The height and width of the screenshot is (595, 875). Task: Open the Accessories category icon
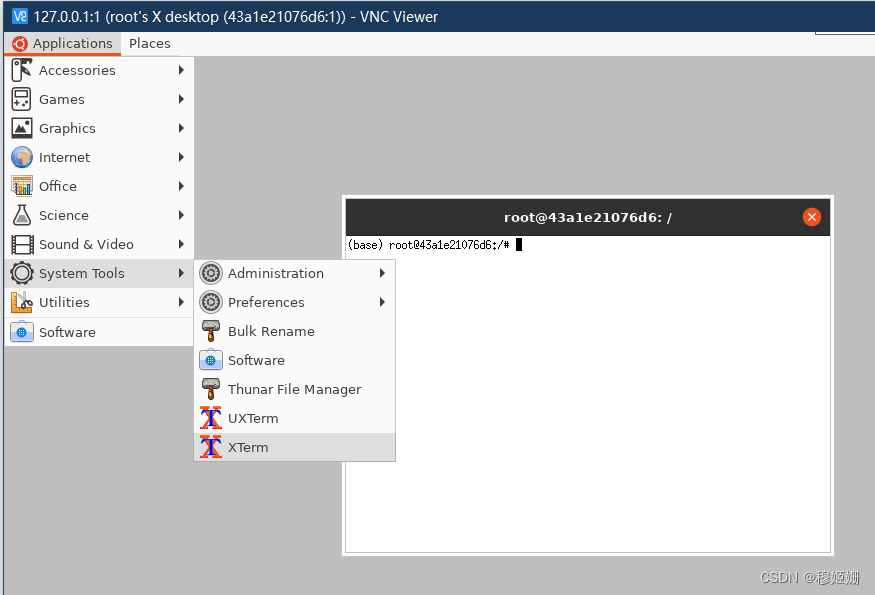tap(20, 70)
